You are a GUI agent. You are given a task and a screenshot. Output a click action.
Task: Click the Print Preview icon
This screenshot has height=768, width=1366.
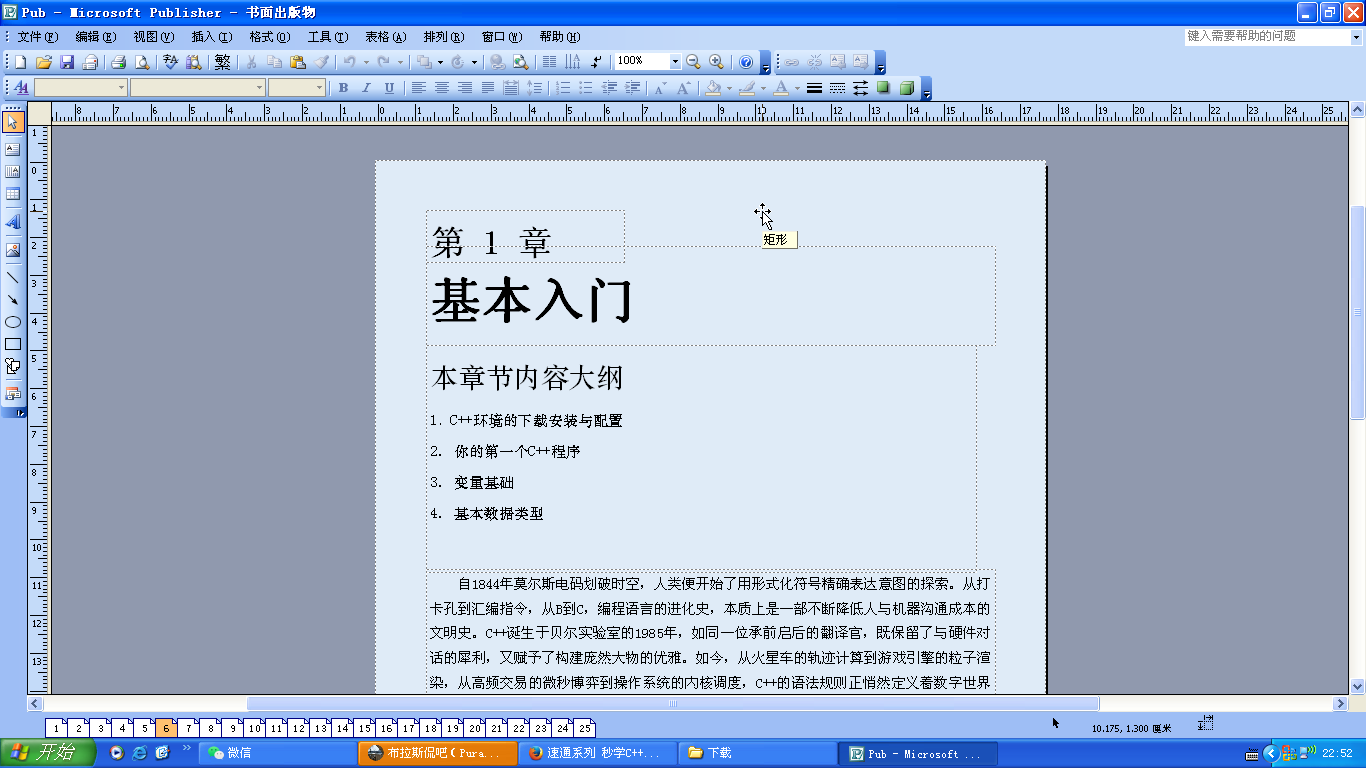[142, 62]
